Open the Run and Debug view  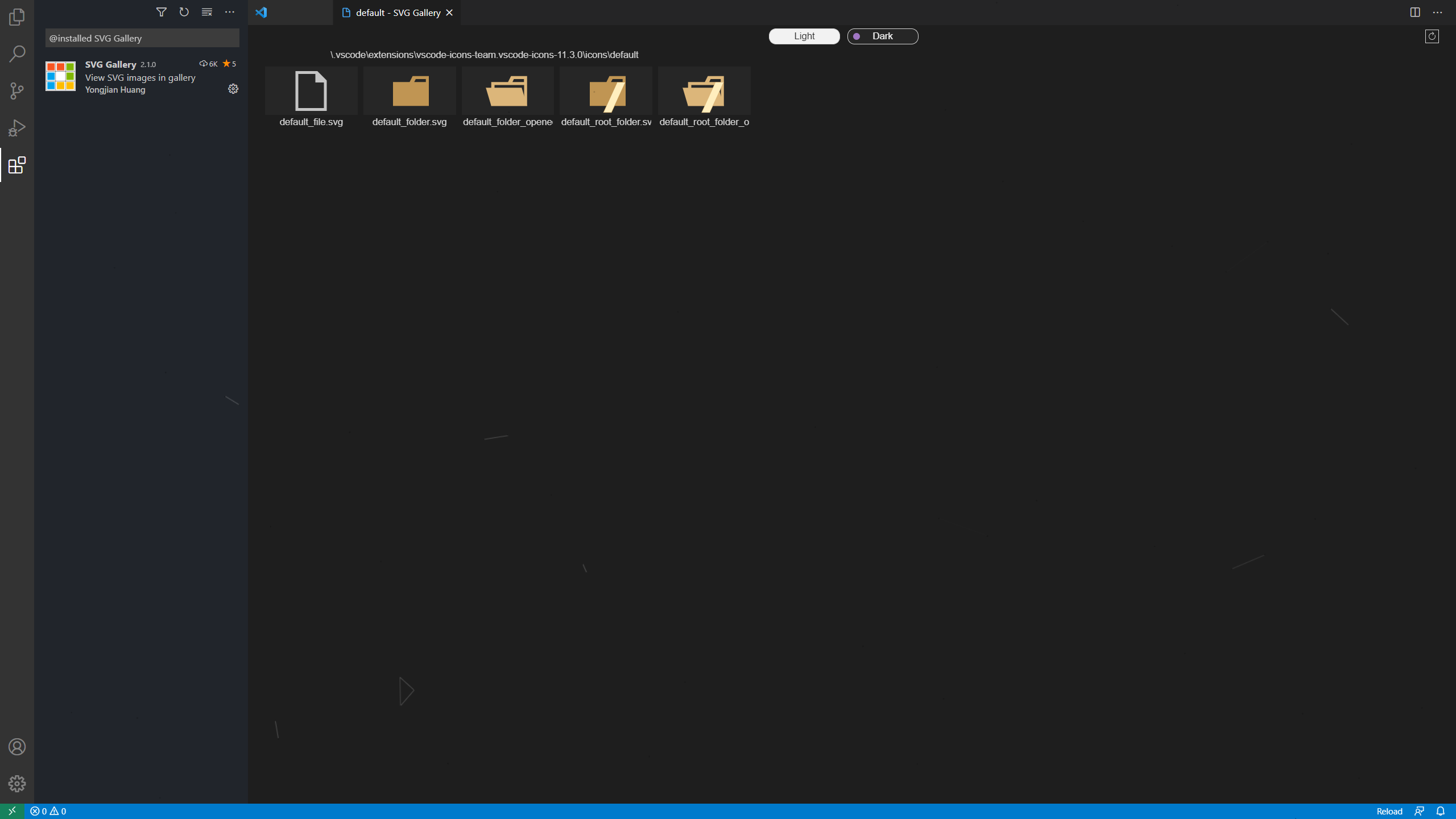tap(17, 128)
